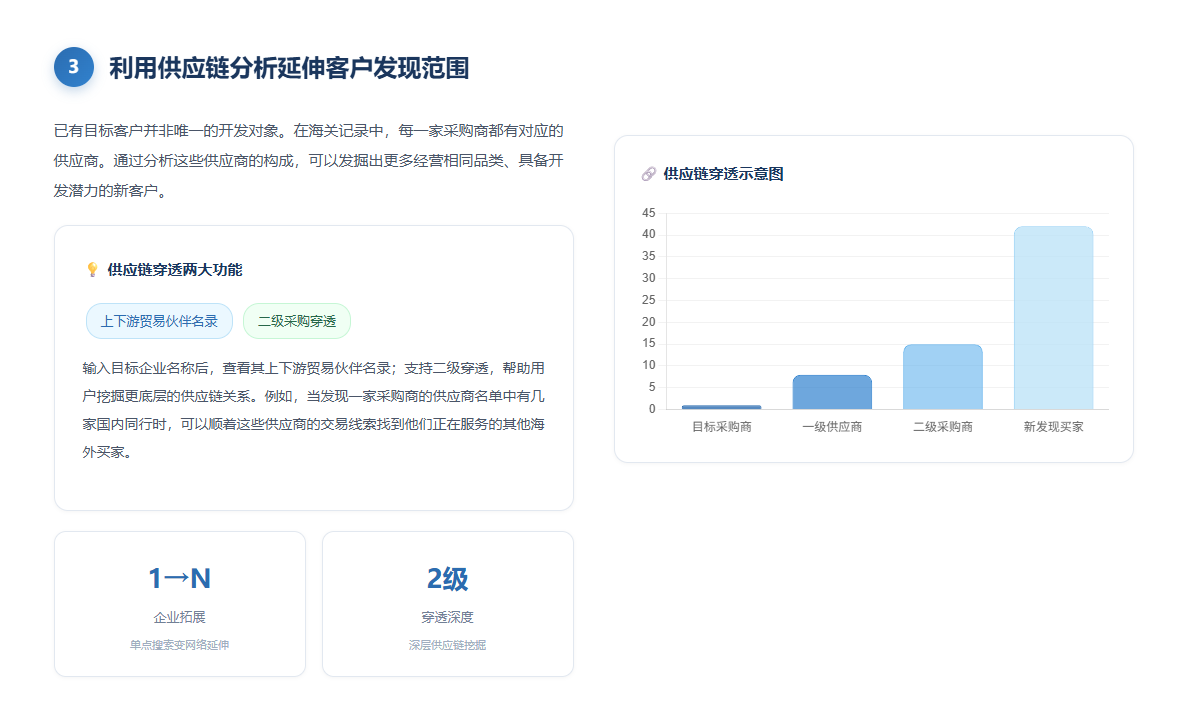Image resolution: width=1183 pixels, height=701 pixels.
Task: Click the 利用供应链分析延伸客户发现范围 heading
Action: tap(289, 68)
